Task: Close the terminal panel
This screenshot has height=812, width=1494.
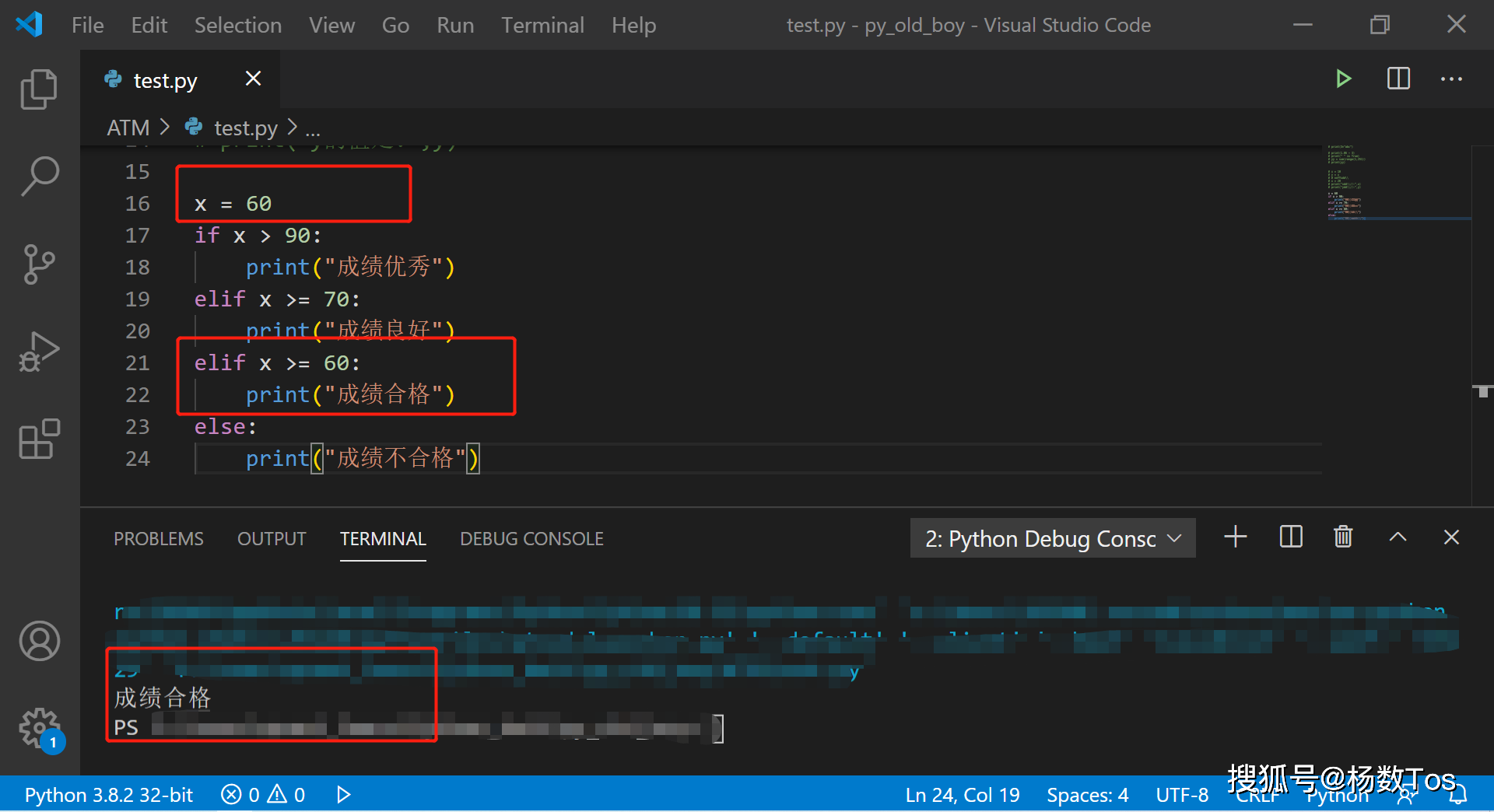Action: pos(1451,537)
